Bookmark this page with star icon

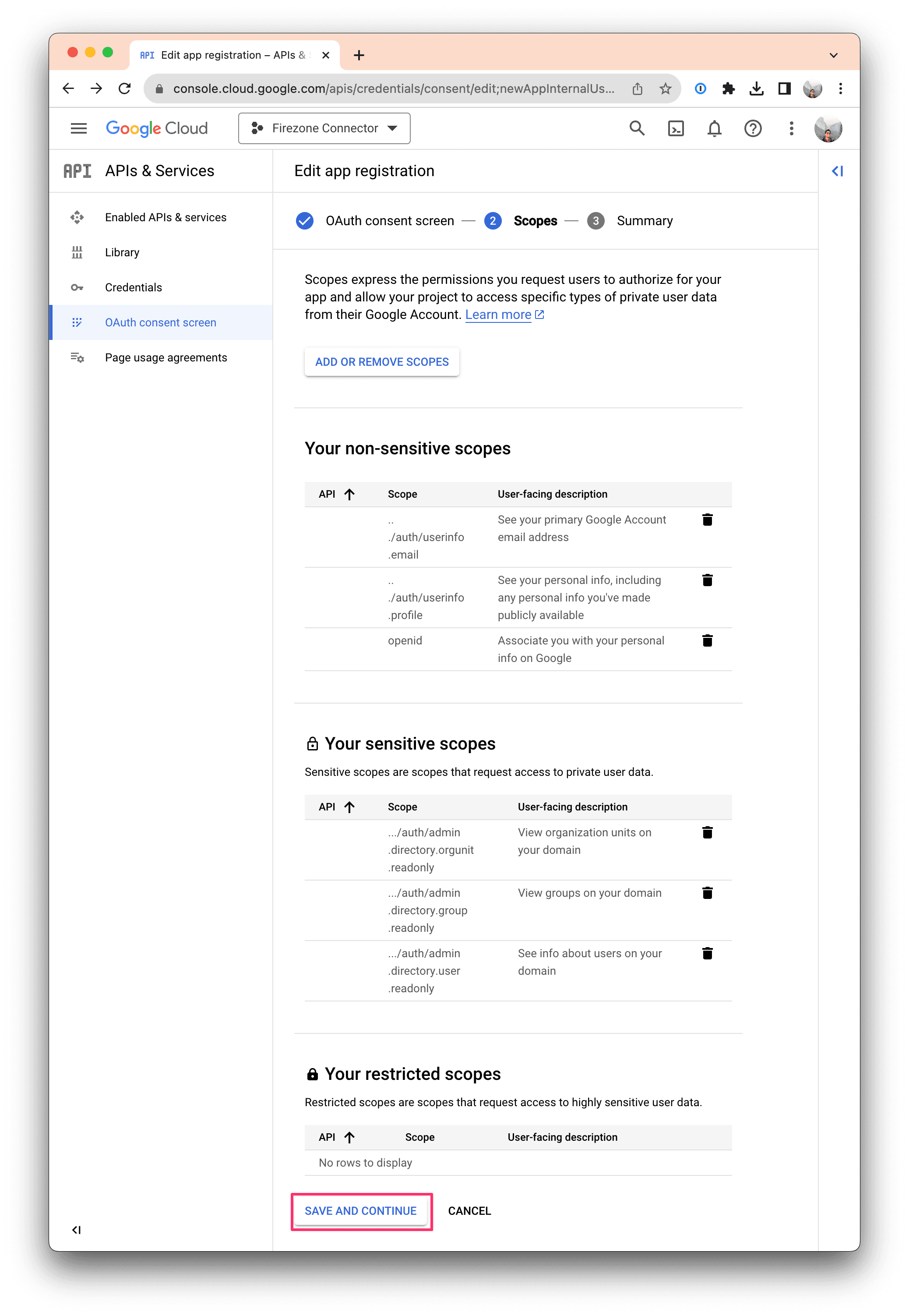(665, 89)
